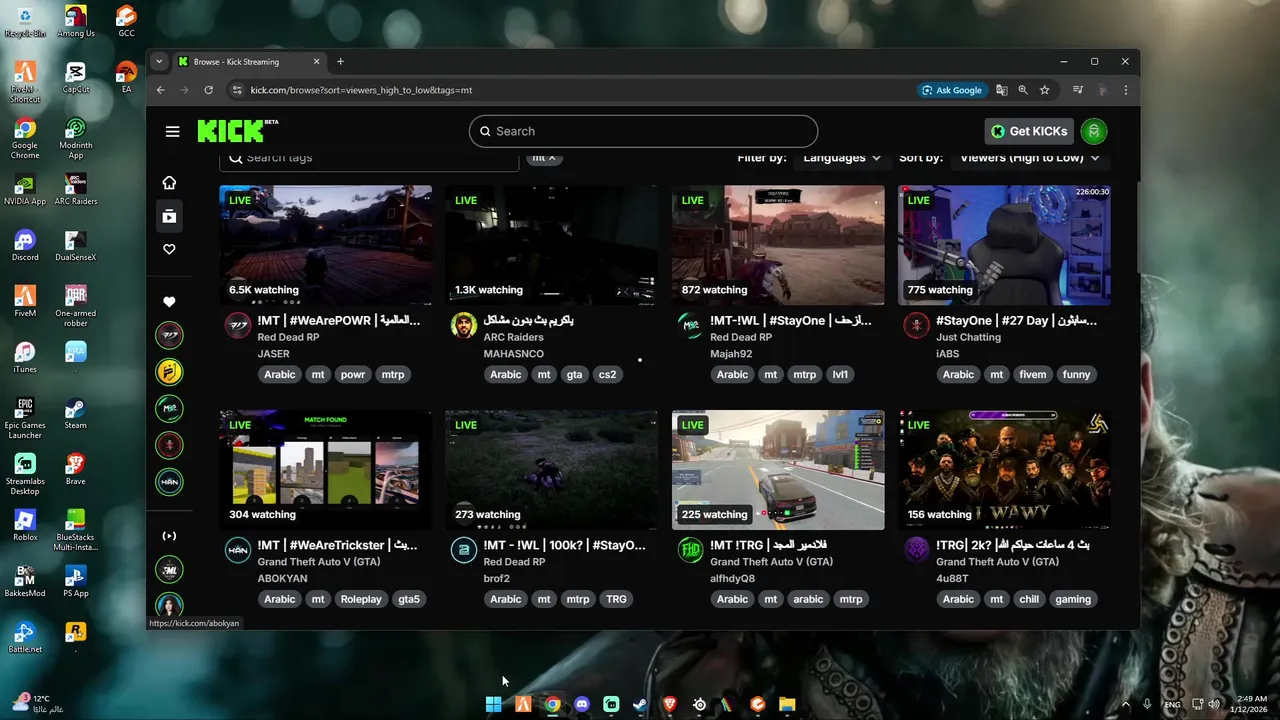Screen dimensions: 1280x720
Task: Select the Browse - Kick Streaming tab
Action: tap(249, 62)
